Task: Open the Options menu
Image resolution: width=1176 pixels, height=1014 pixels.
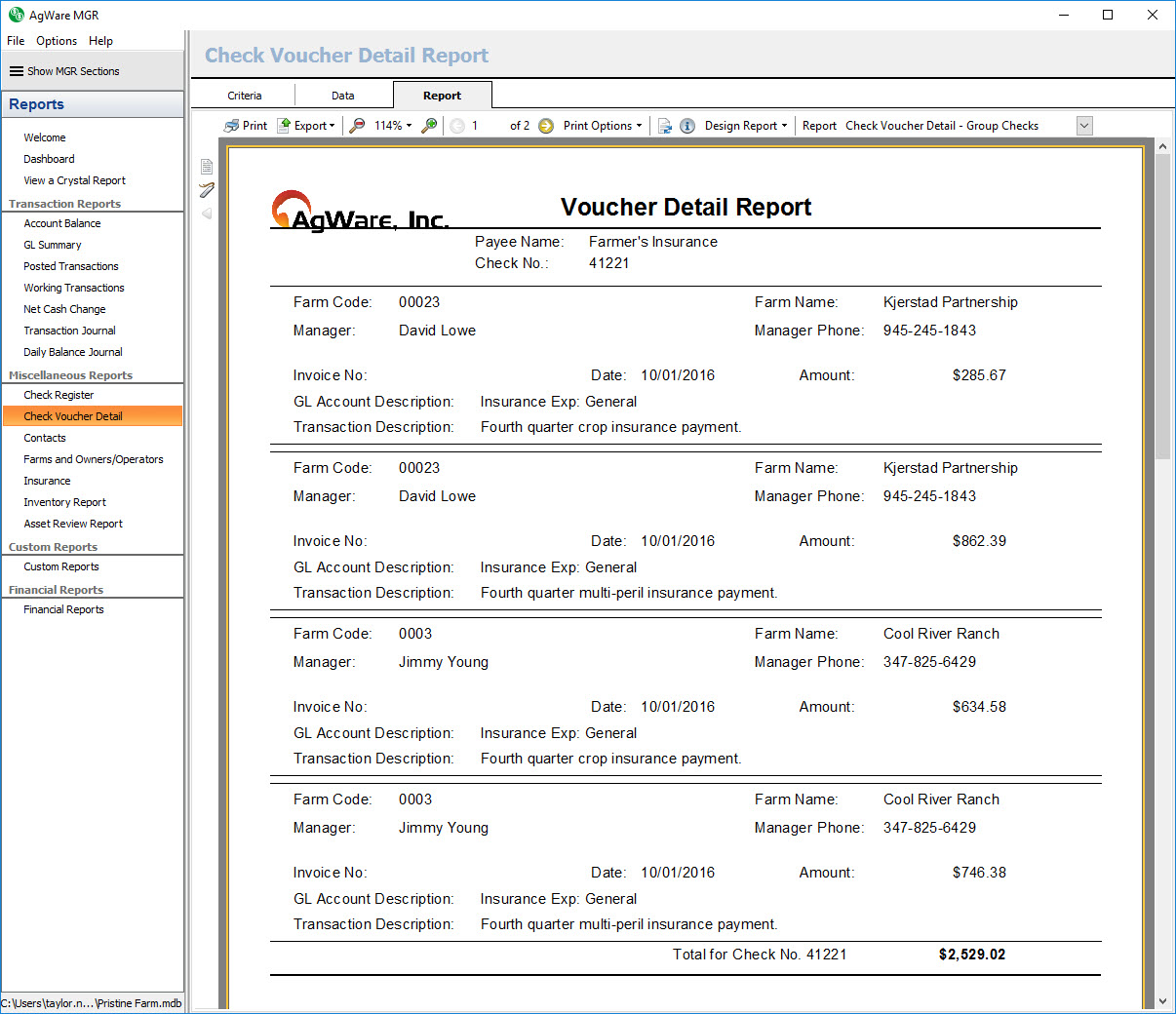Action: (x=57, y=41)
